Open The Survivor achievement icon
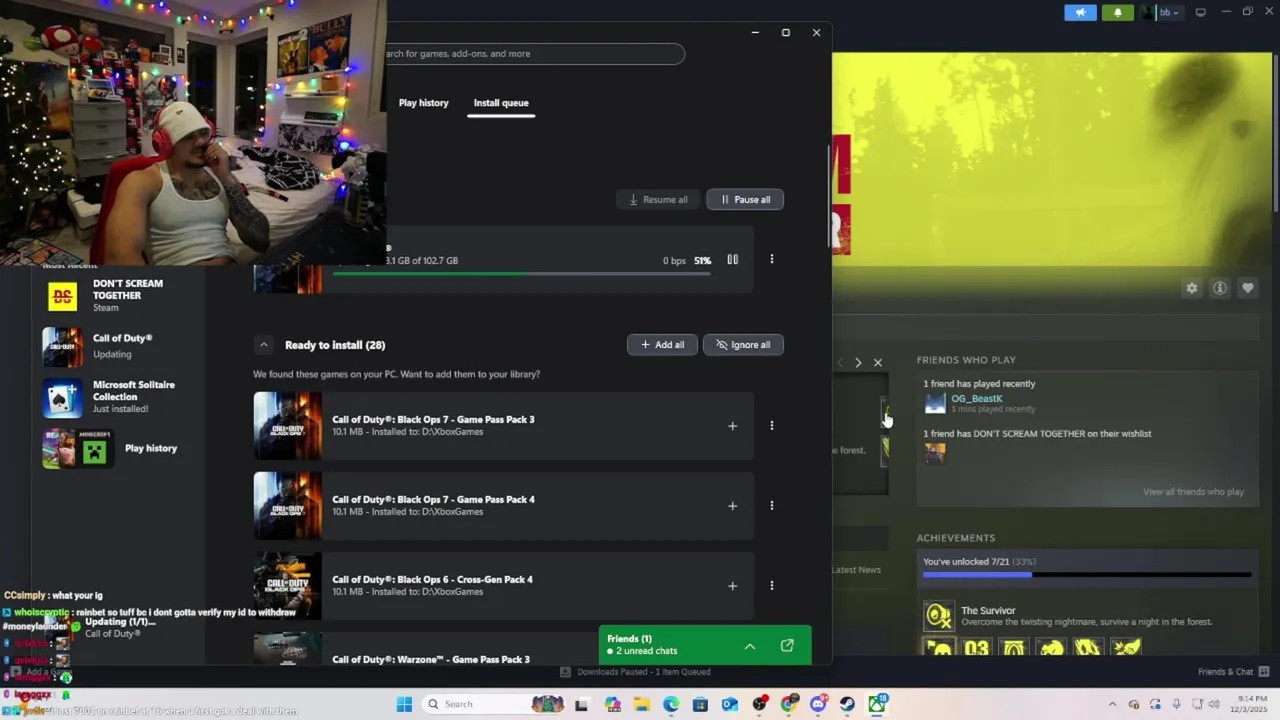The width and height of the screenshot is (1280, 720). (938, 616)
